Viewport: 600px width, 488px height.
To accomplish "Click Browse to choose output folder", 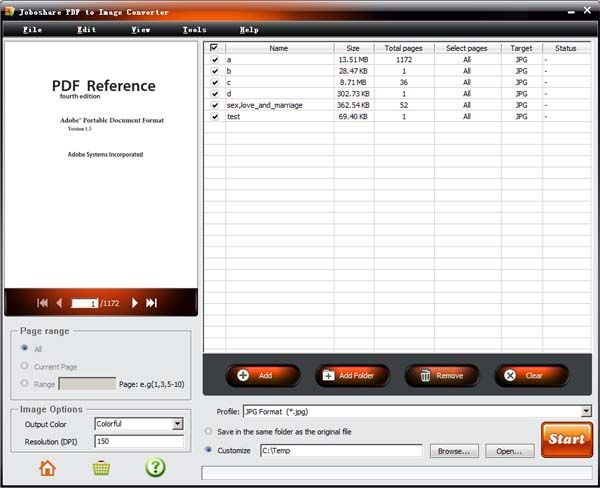I will point(454,451).
